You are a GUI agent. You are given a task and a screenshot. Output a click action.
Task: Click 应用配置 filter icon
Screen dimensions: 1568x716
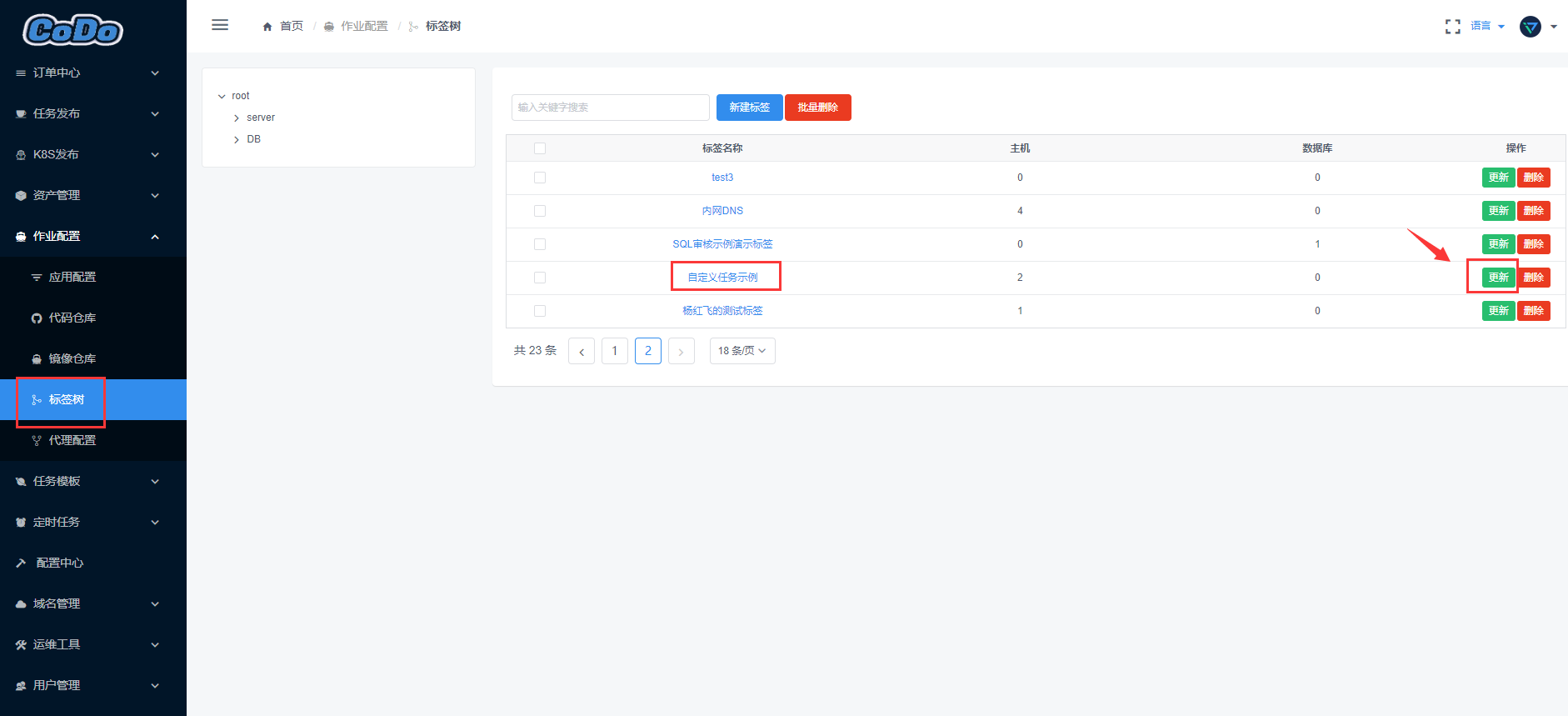click(37, 278)
